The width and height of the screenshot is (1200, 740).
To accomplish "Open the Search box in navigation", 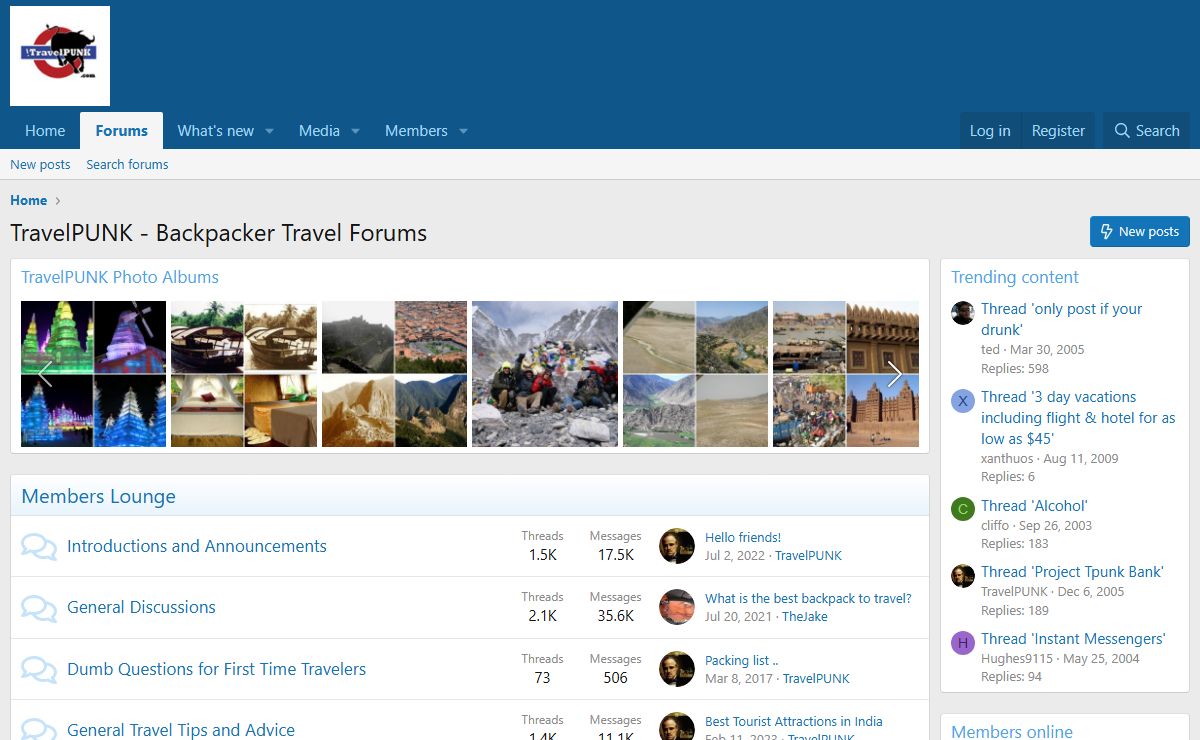I will (x=1147, y=131).
